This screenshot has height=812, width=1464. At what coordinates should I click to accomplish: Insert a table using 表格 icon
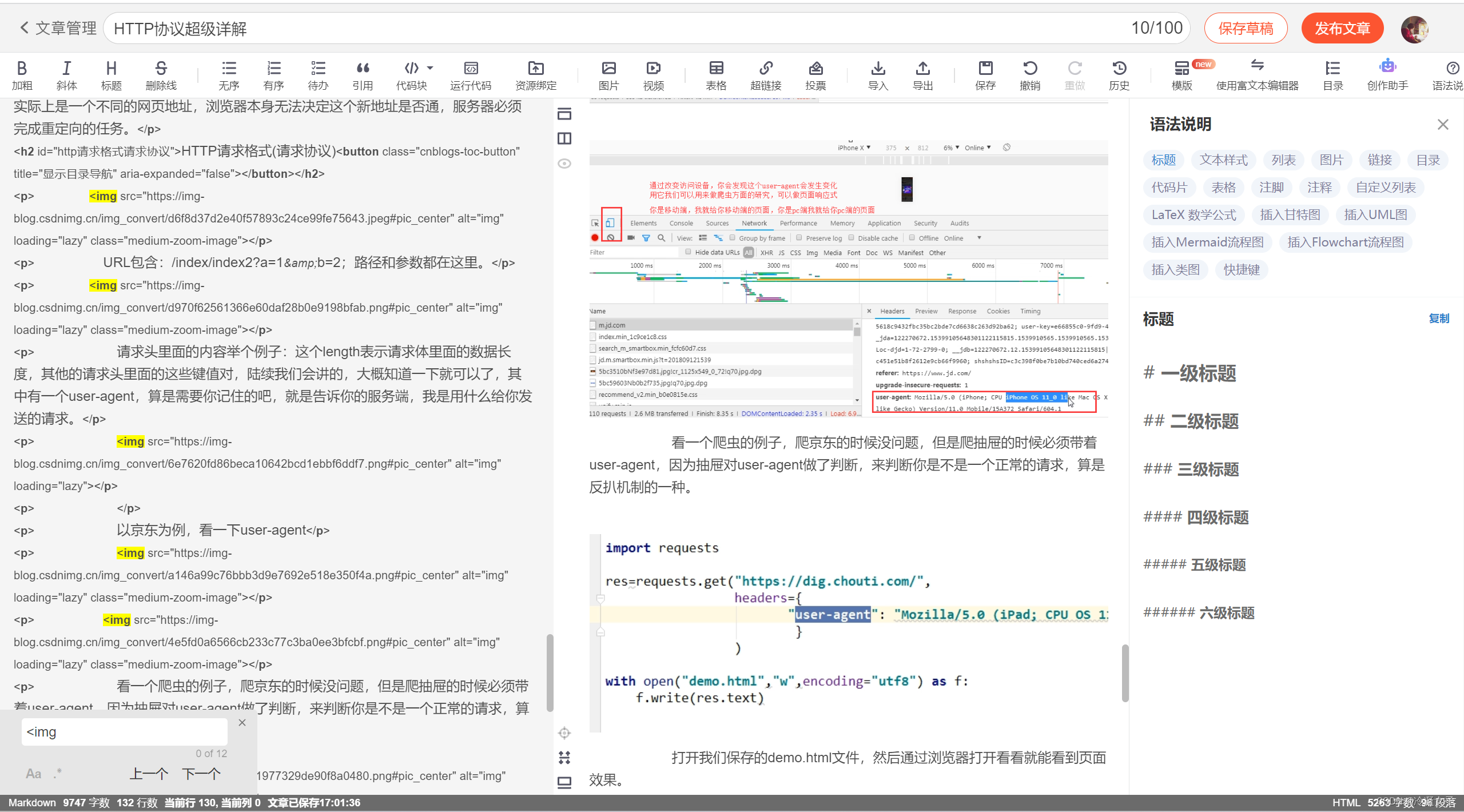pos(716,74)
